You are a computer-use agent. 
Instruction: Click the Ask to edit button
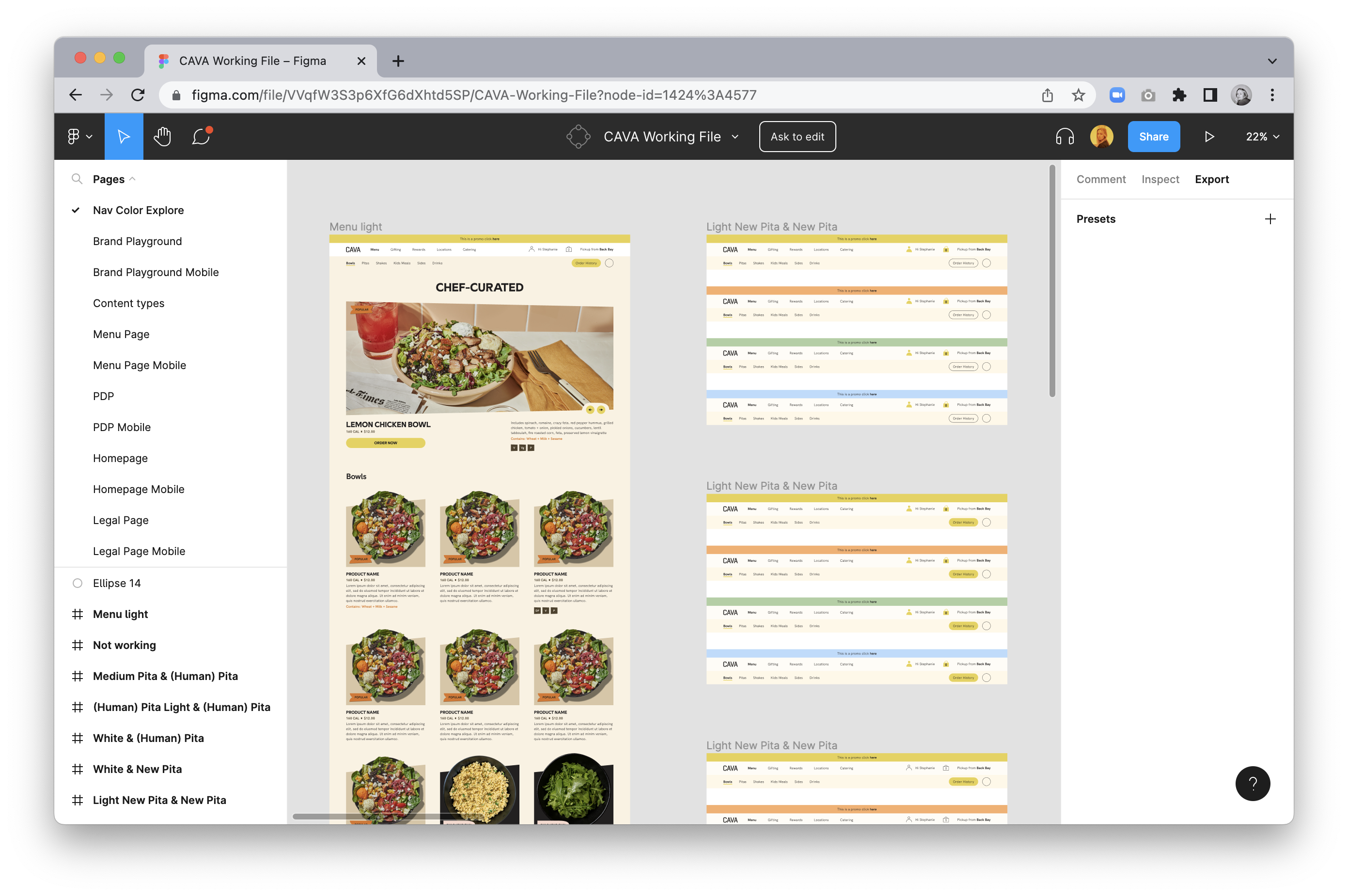click(x=797, y=137)
